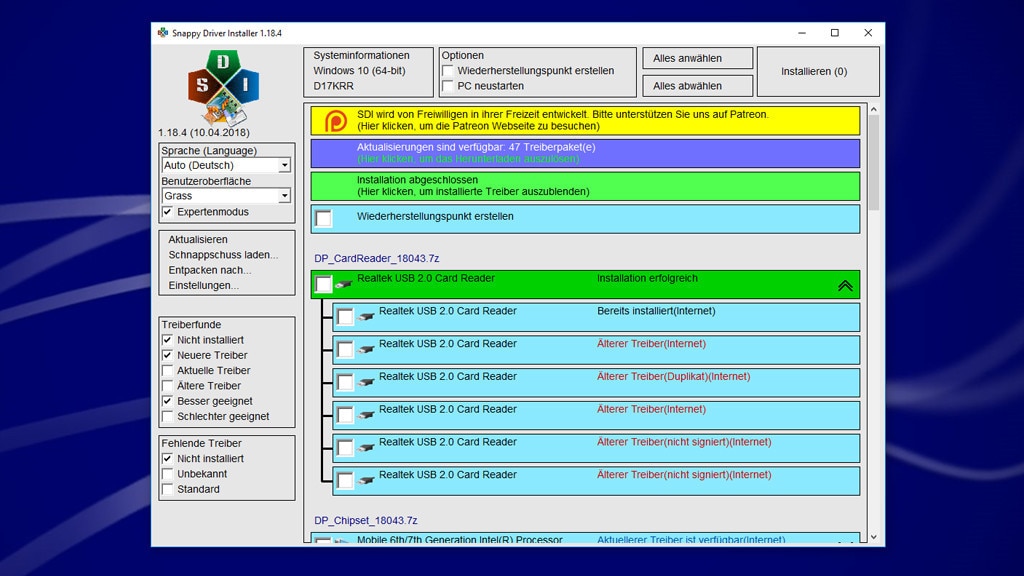Click the D17KRR computer name text
The height and width of the screenshot is (576, 1024).
[x=333, y=86]
